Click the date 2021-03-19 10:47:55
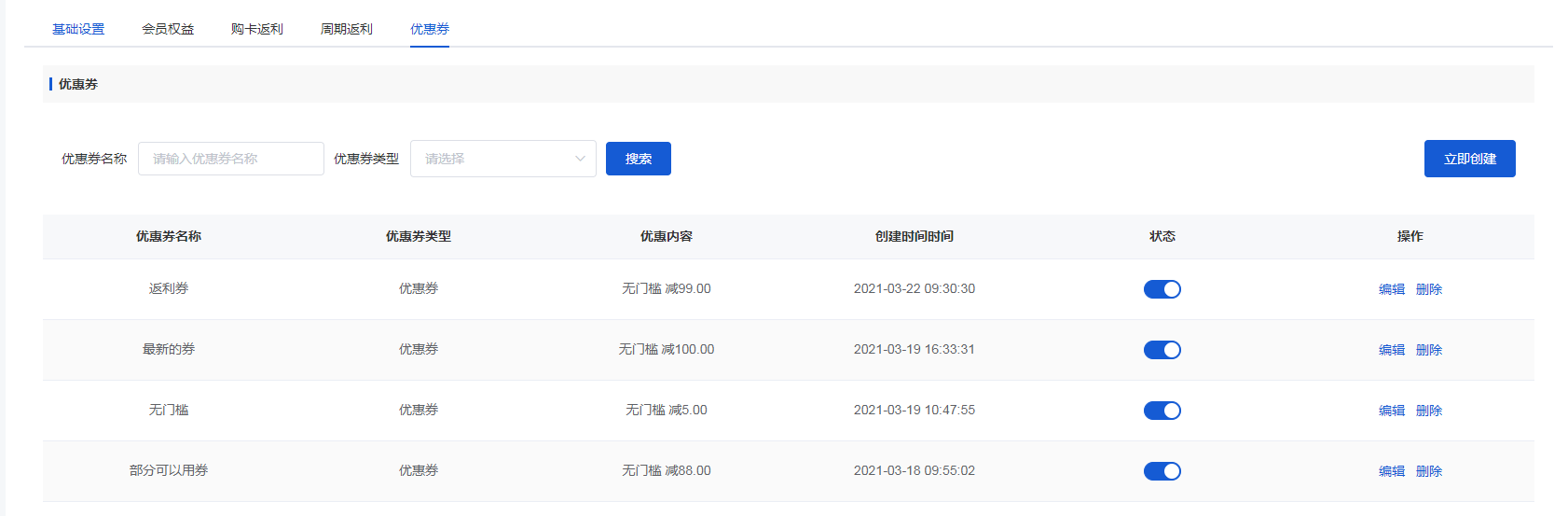The image size is (1568, 516). pyautogui.click(x=915, y=410)
